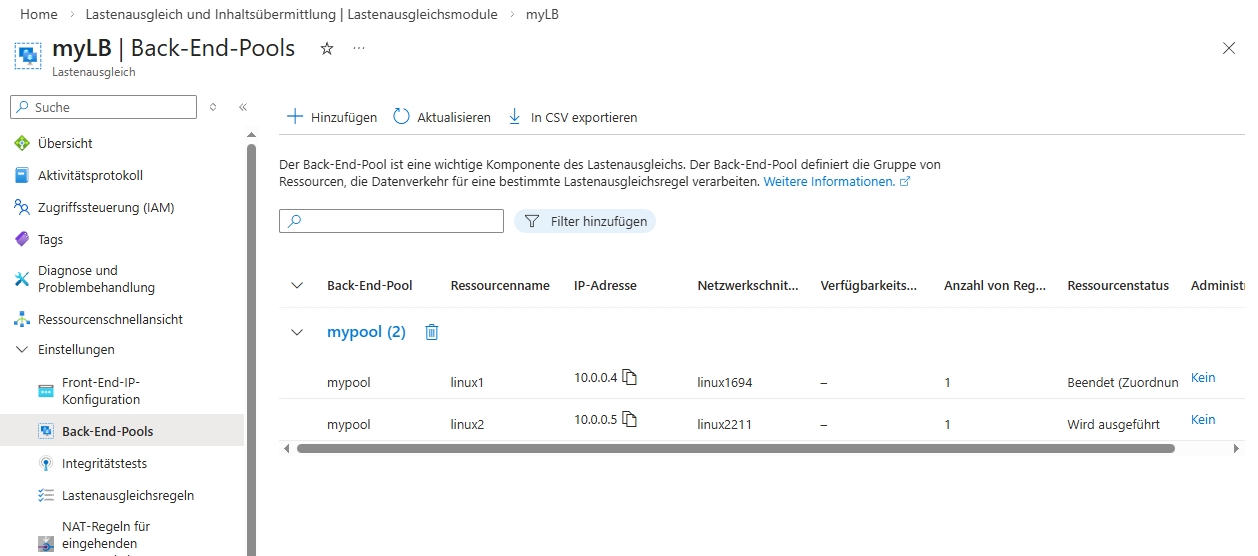Open the mypool (2) link

[366, 332]
